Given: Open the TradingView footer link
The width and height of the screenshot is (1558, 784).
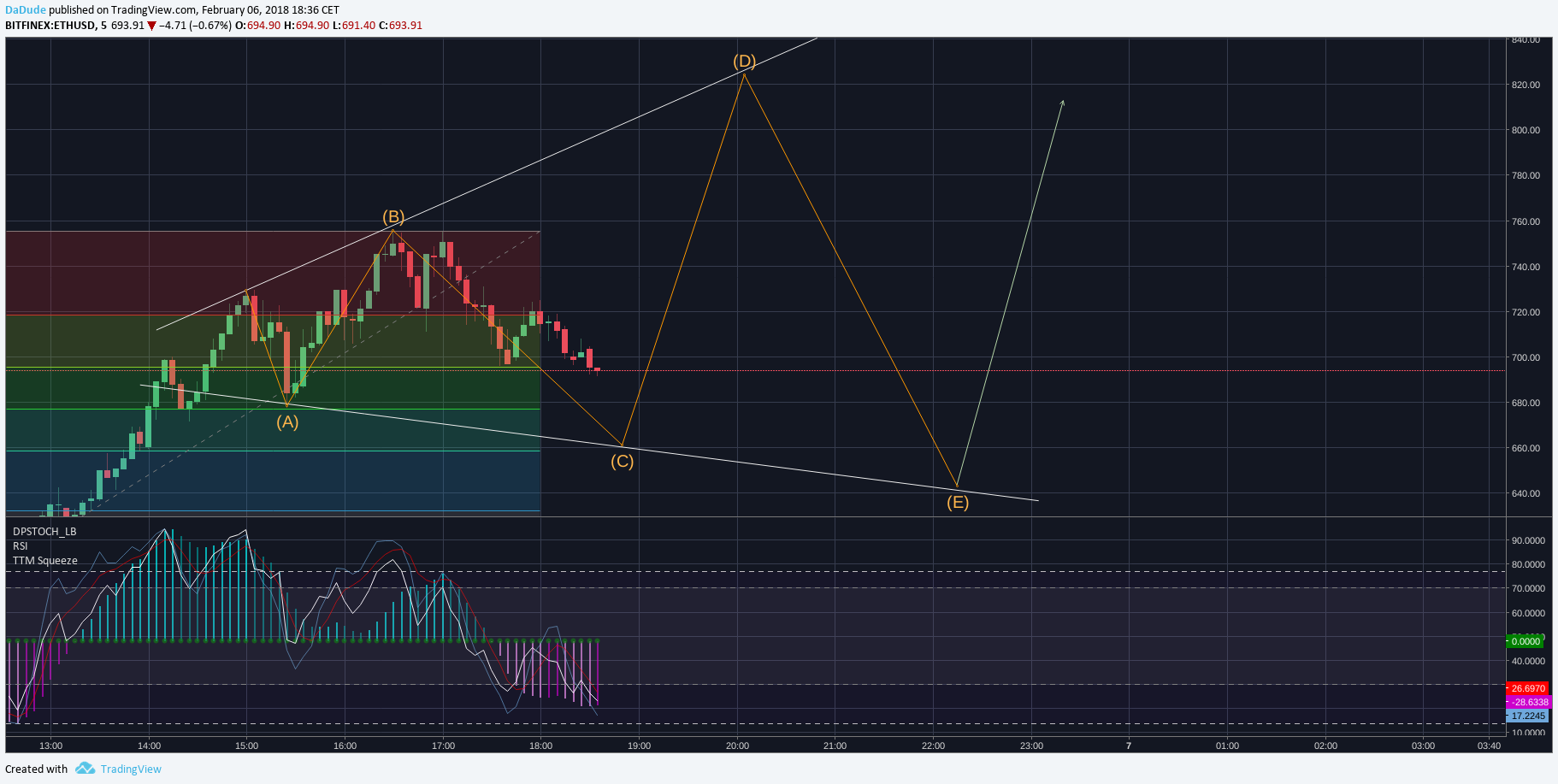Looking at the screenshot, I should pos(131,769).
